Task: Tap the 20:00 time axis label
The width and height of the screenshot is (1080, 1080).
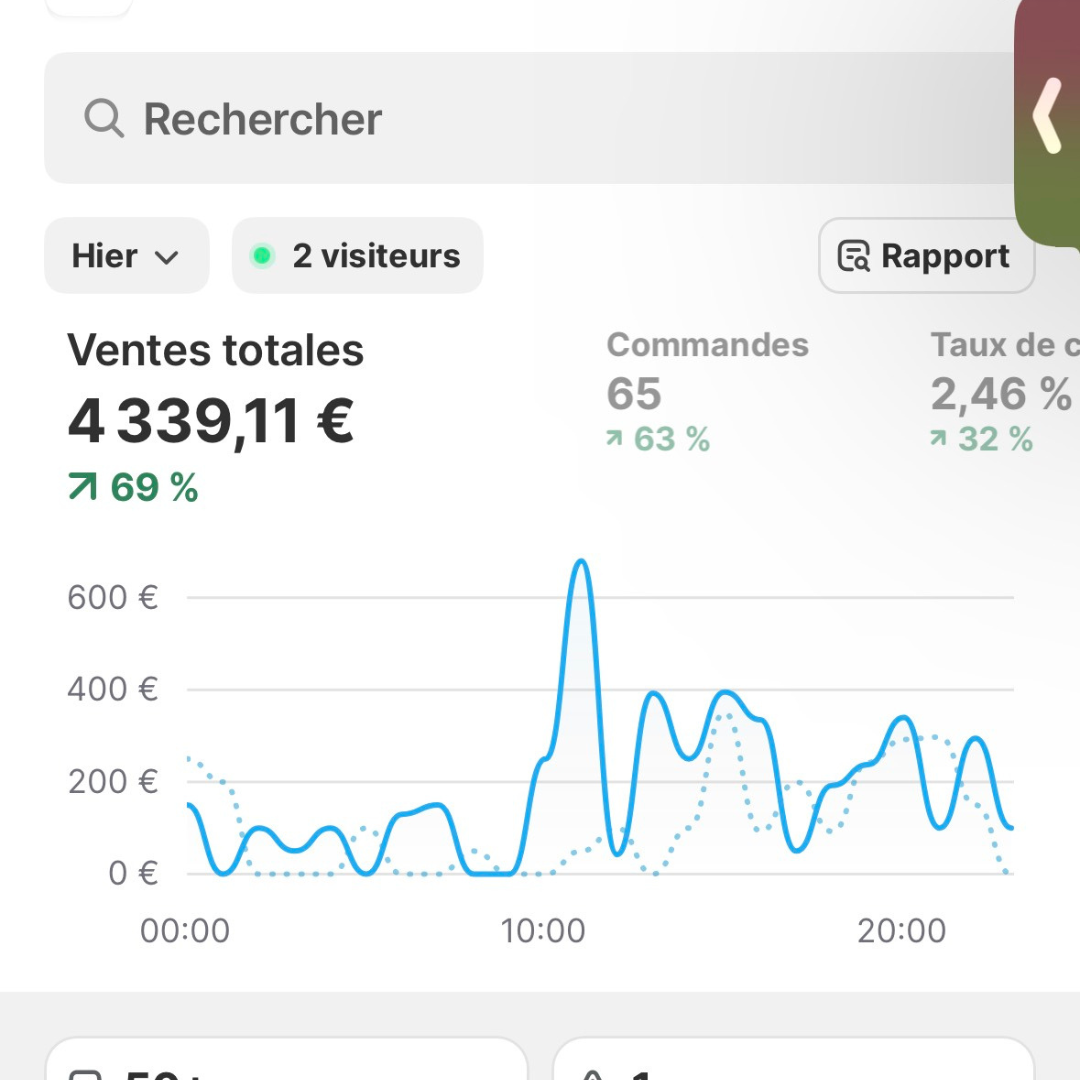Action: (x=901, y=931)
